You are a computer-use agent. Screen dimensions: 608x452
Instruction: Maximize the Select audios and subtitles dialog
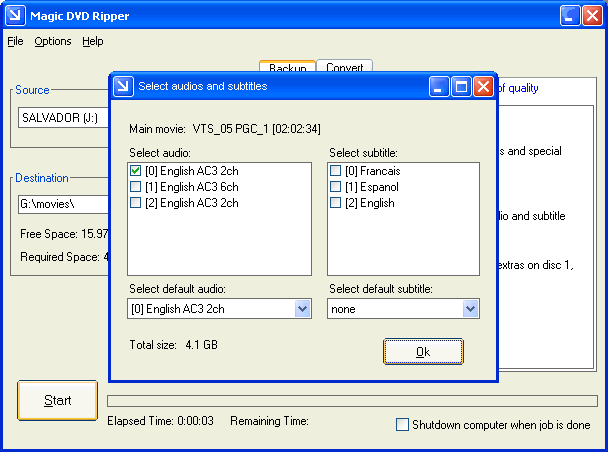(x=461, y=86)
